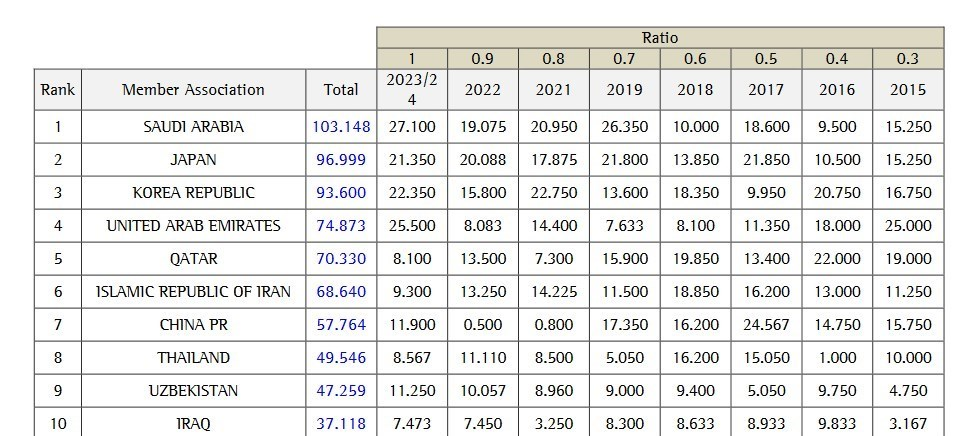Image resolution: width=975 pixels, height=436 pixels.
Task: Select the SAUDI ARABIA name cell
Action: click(x=193, y=127)
